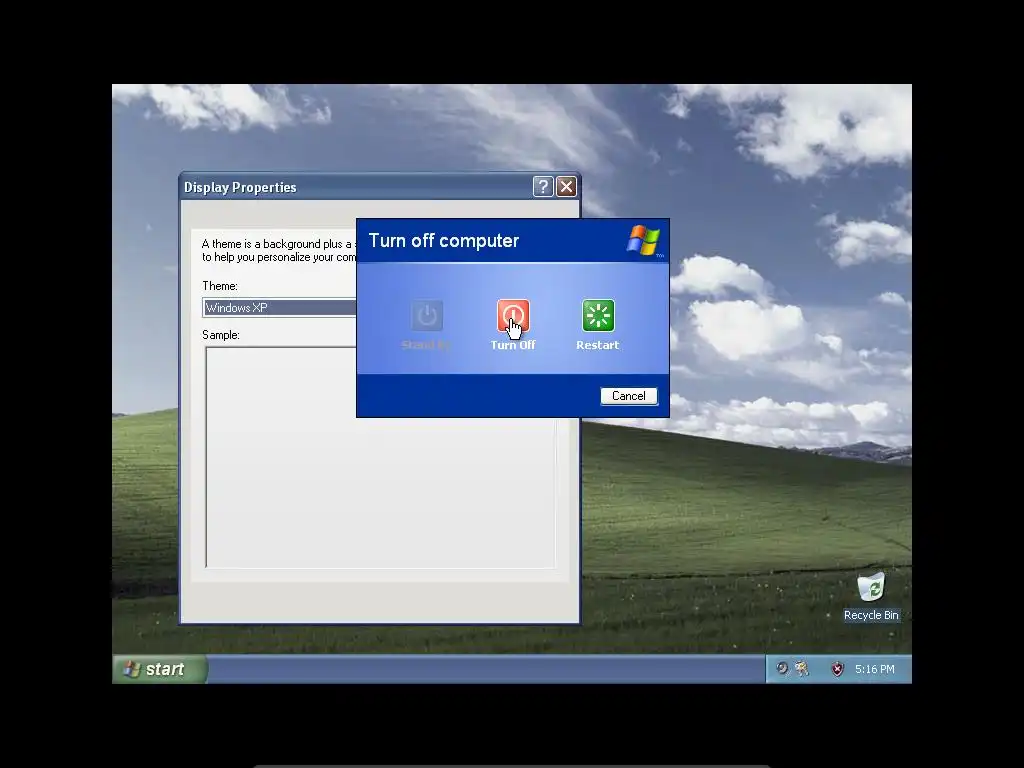
Task: Close the Display Properties window
Action: tap(566, 187)
